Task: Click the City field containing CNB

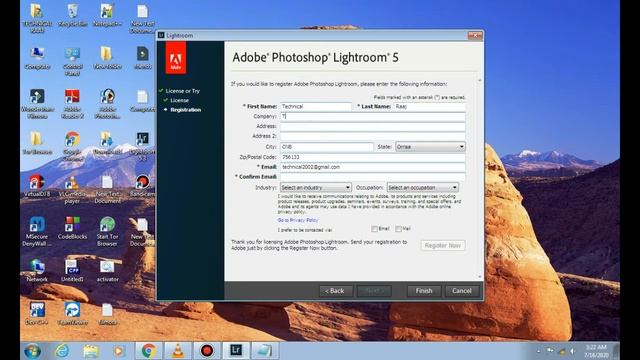Action: (327, 147)
